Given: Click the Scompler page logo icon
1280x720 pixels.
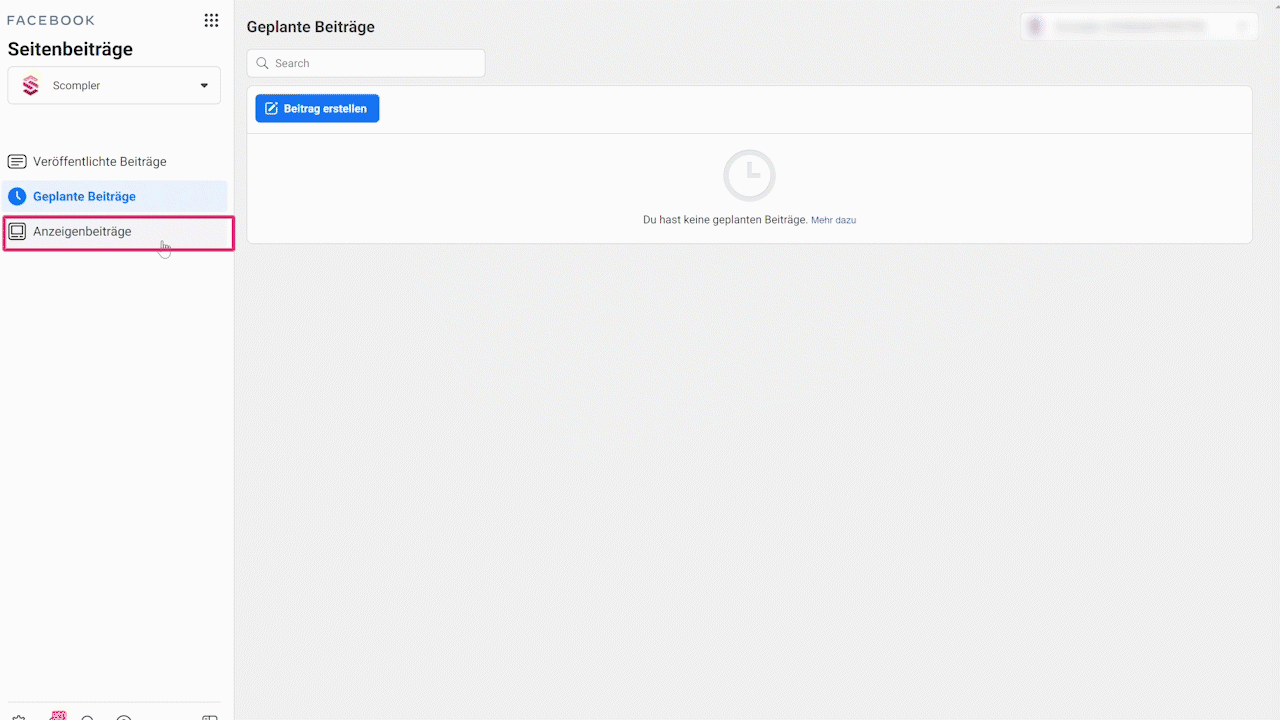Looking at the screenshot, I should point(31,86).
